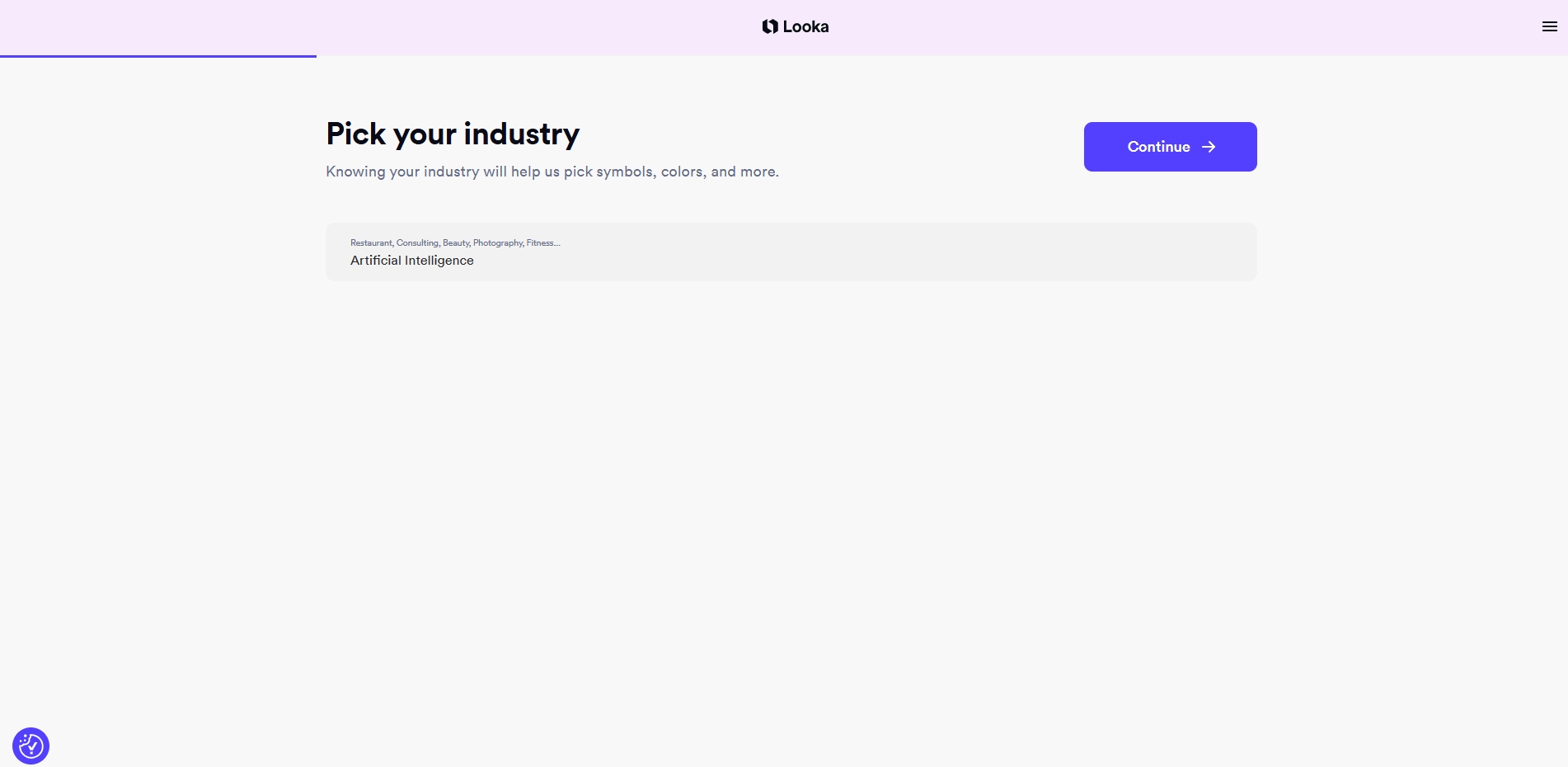
Task: Click the arrow icon inside Continue
Action: [1209, 147]
